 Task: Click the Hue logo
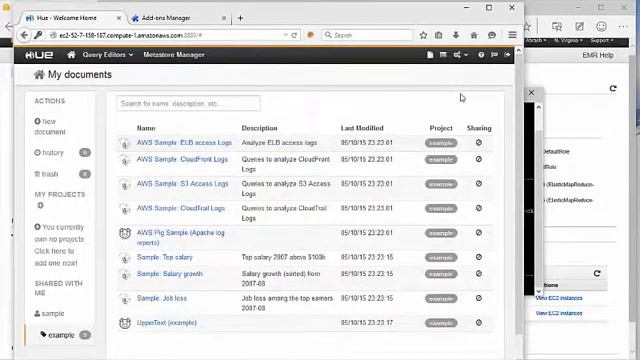39,55
